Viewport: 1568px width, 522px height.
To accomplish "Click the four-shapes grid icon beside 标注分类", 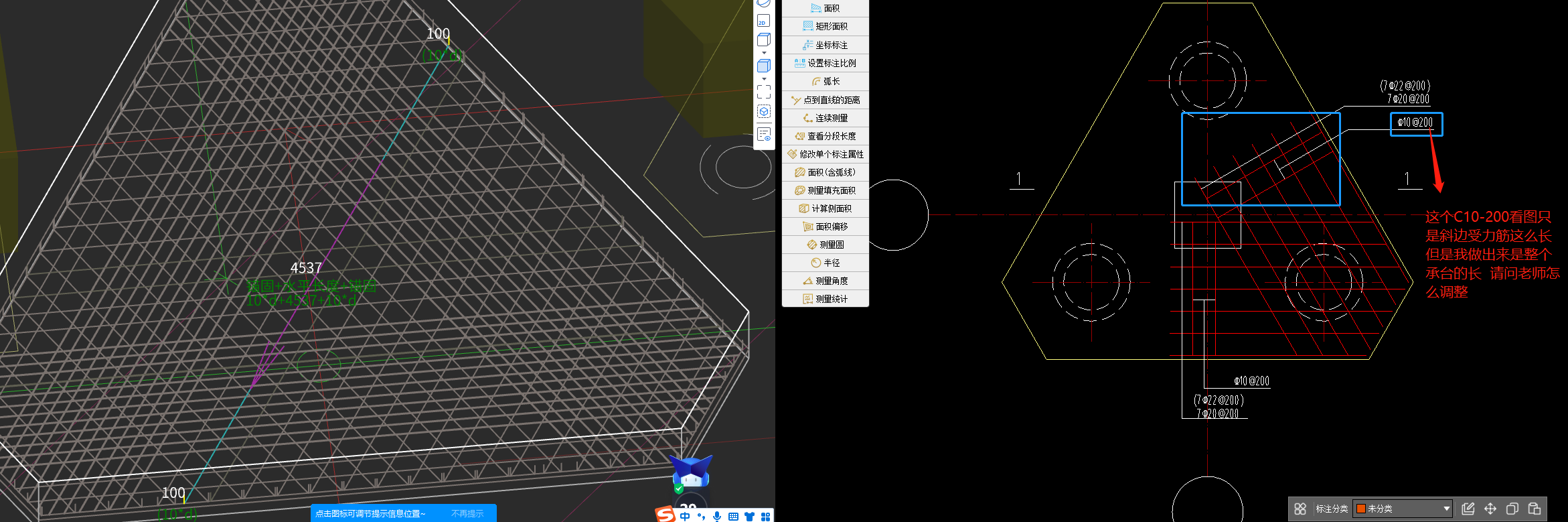I will point(1300,509).
